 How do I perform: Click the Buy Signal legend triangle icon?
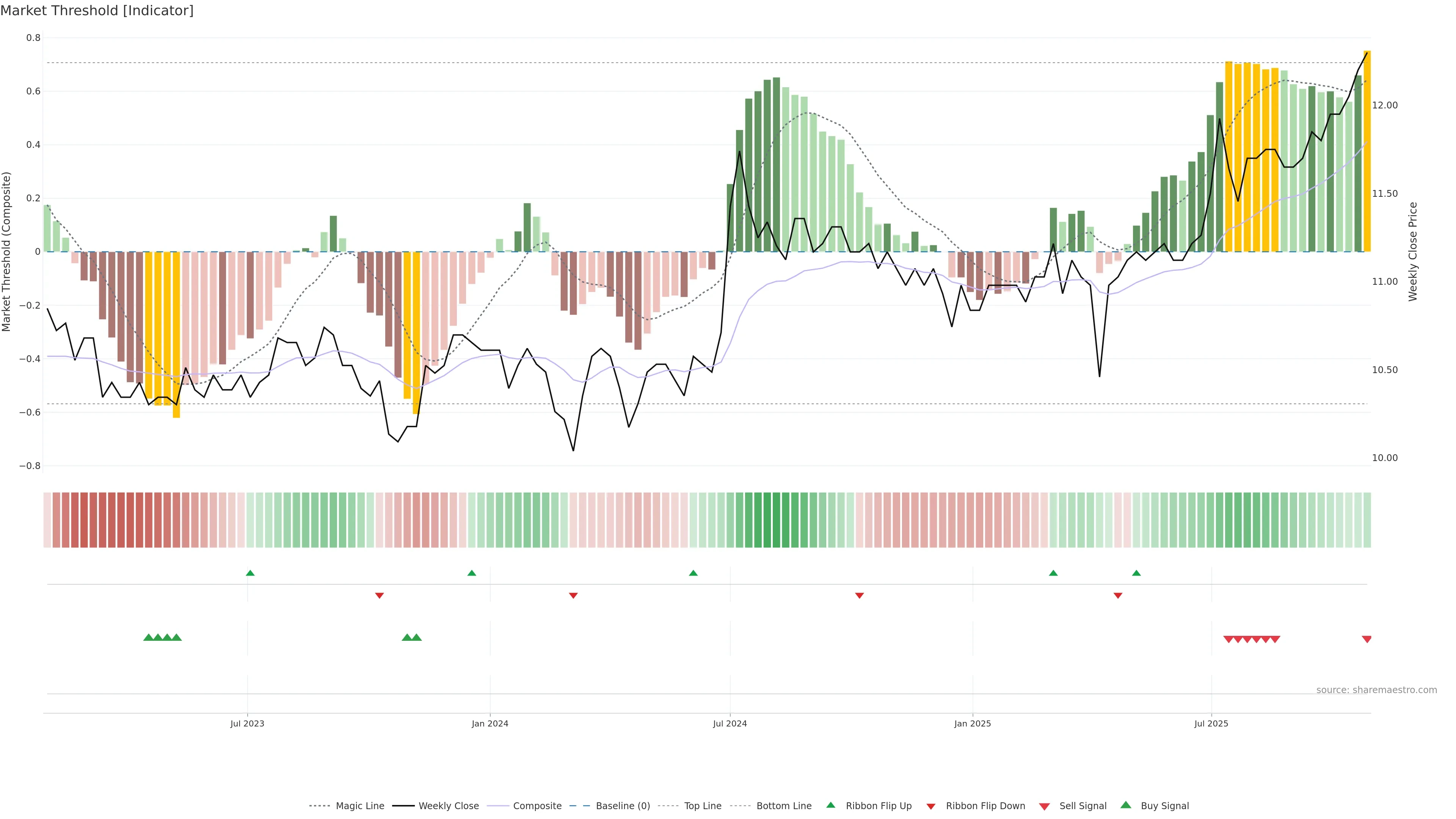1125,805
